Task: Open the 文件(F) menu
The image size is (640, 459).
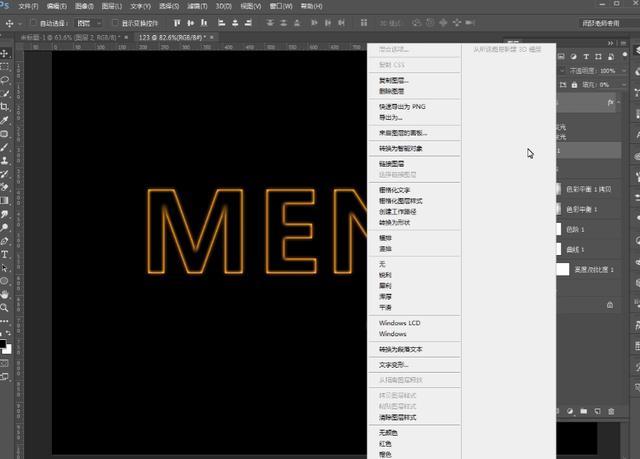Action: pos(28,6)
